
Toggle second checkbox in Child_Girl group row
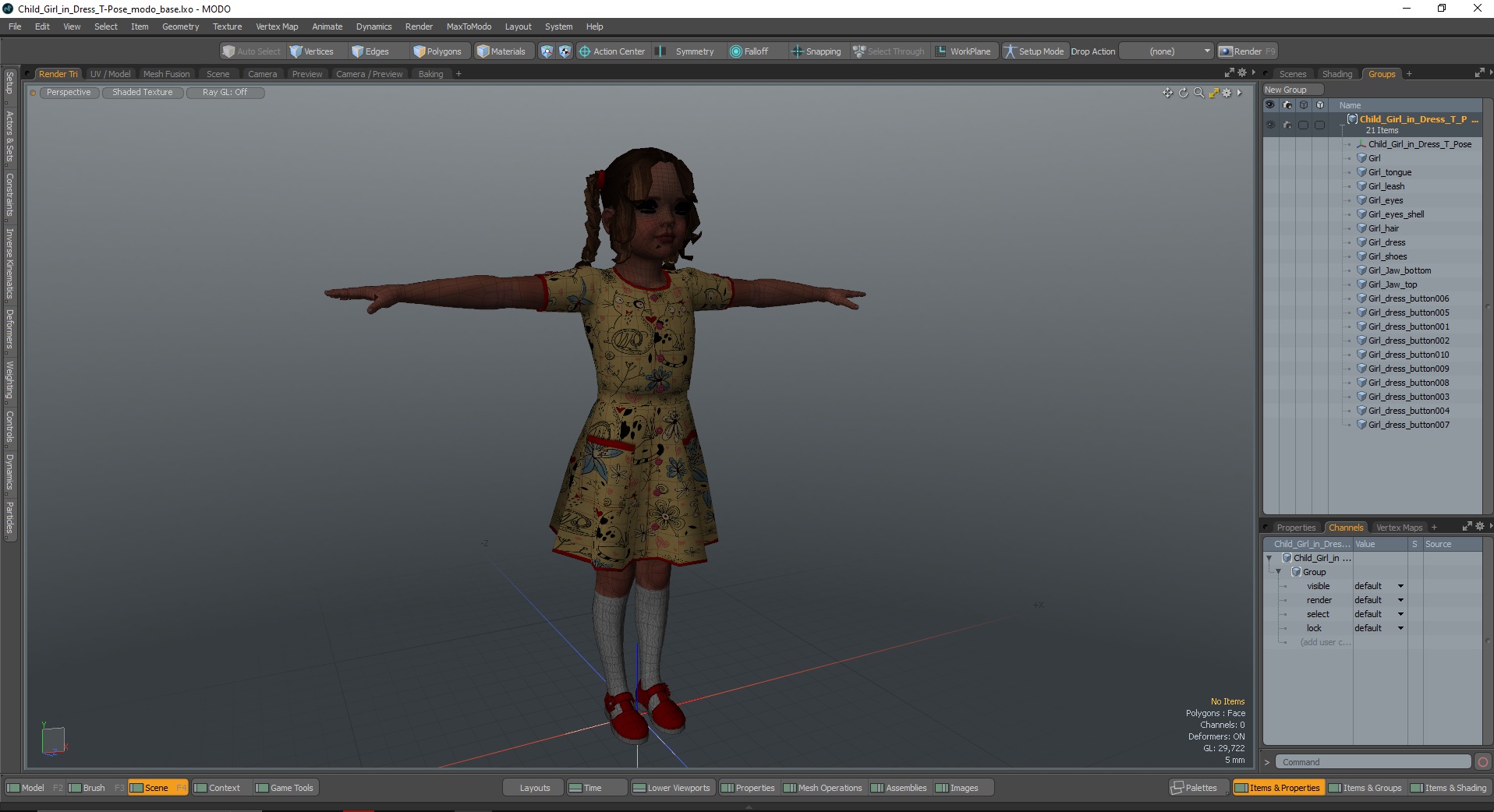[x=1319, y=125]
